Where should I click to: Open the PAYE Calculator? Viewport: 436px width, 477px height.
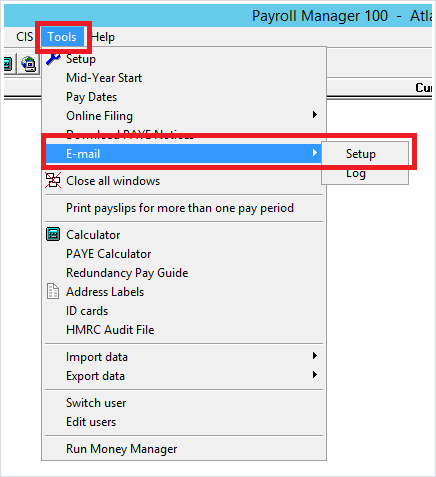109,254
